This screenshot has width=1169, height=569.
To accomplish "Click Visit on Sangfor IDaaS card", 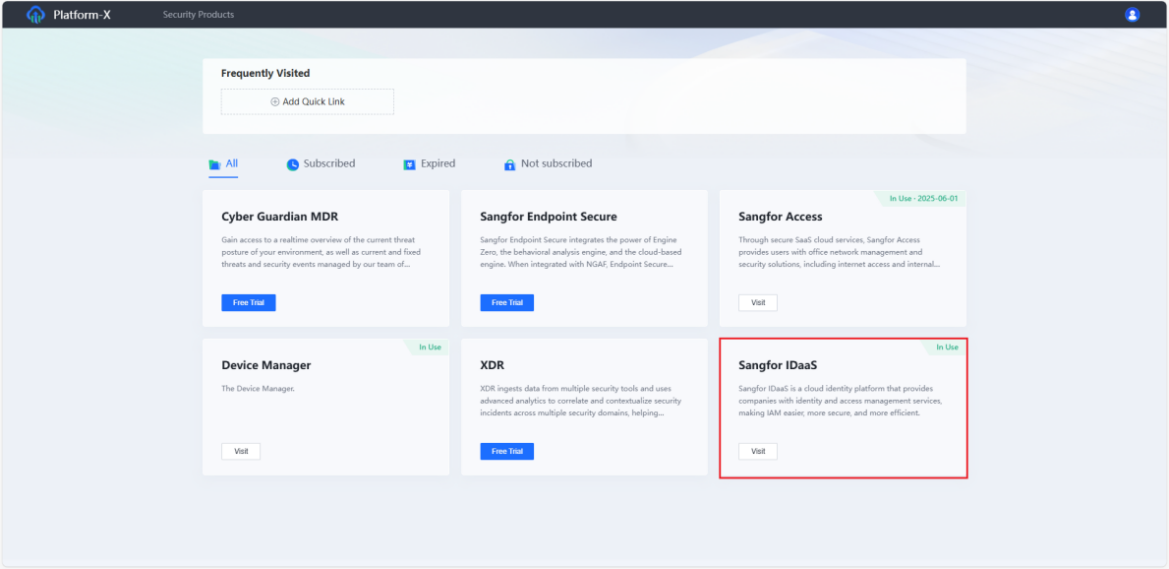I will [758, 451].
